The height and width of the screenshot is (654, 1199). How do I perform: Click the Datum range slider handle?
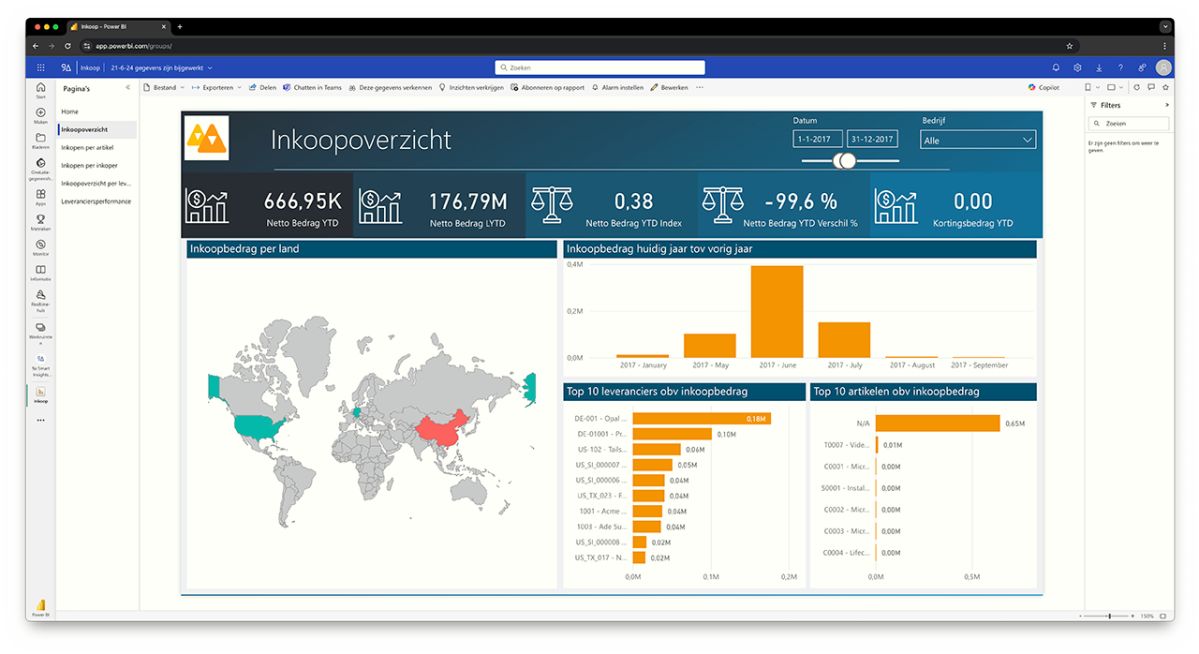846,161
